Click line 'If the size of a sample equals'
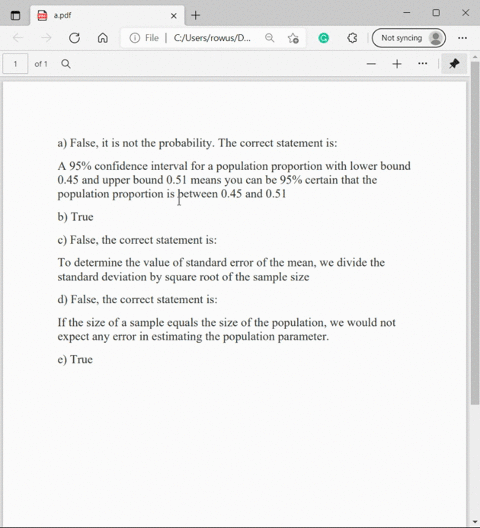 (226, 322)
